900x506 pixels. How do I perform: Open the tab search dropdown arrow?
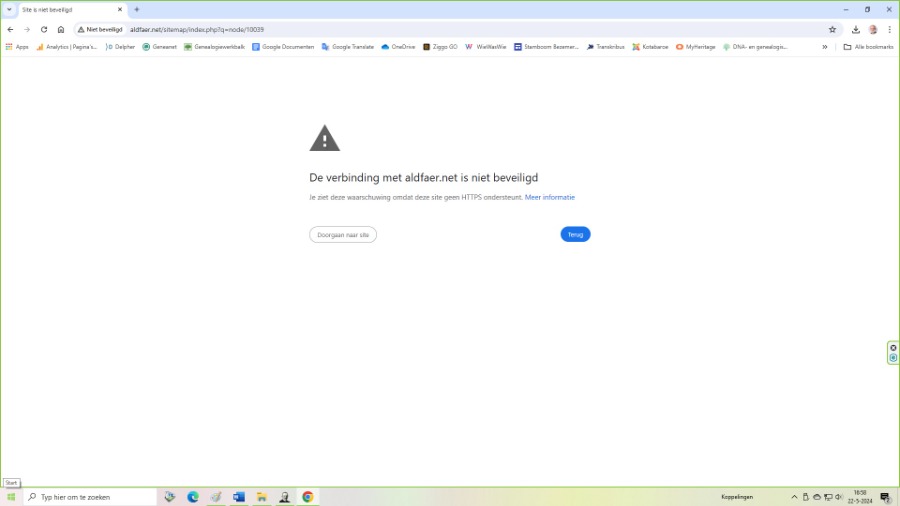pyautogui.click(x=8, y=9)
